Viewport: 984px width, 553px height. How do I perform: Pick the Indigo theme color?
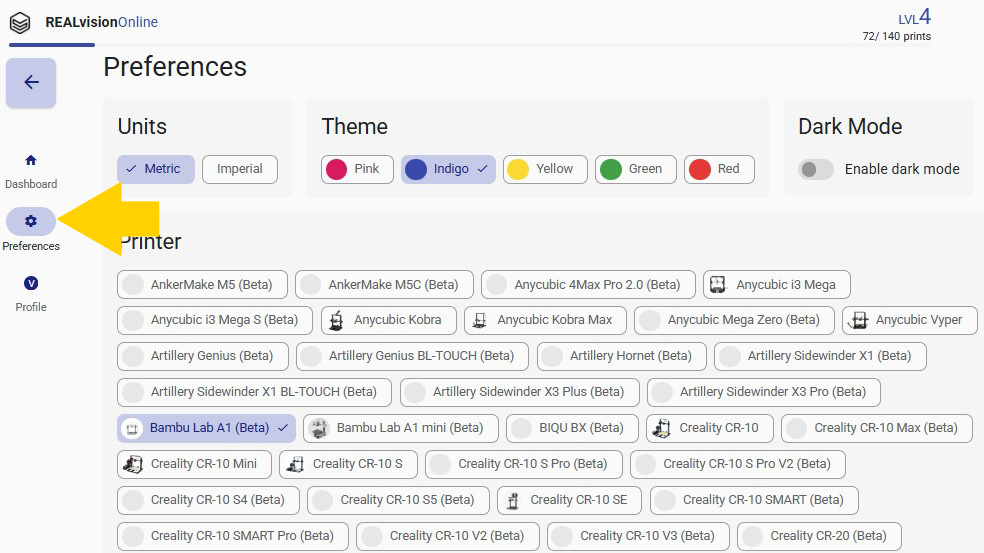[x=449, y=169]
